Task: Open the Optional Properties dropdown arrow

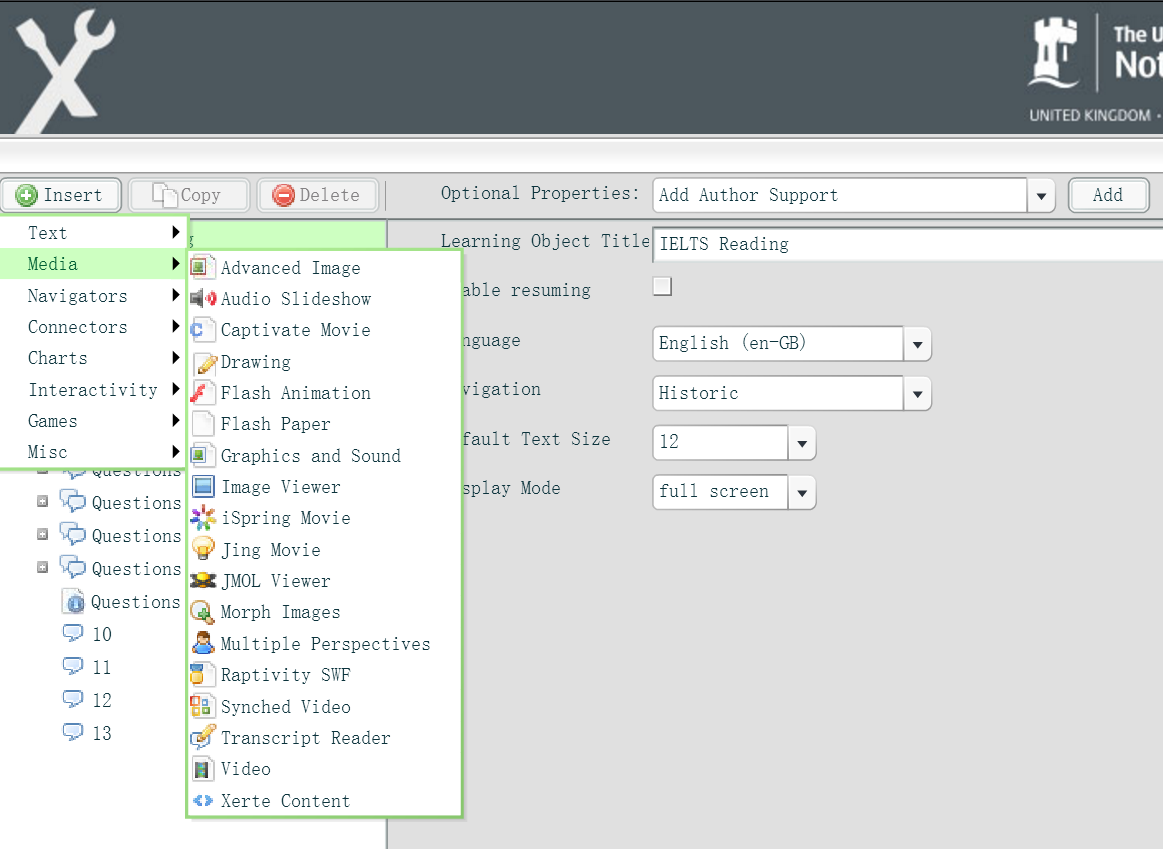Action: [x=1041, y=196]
